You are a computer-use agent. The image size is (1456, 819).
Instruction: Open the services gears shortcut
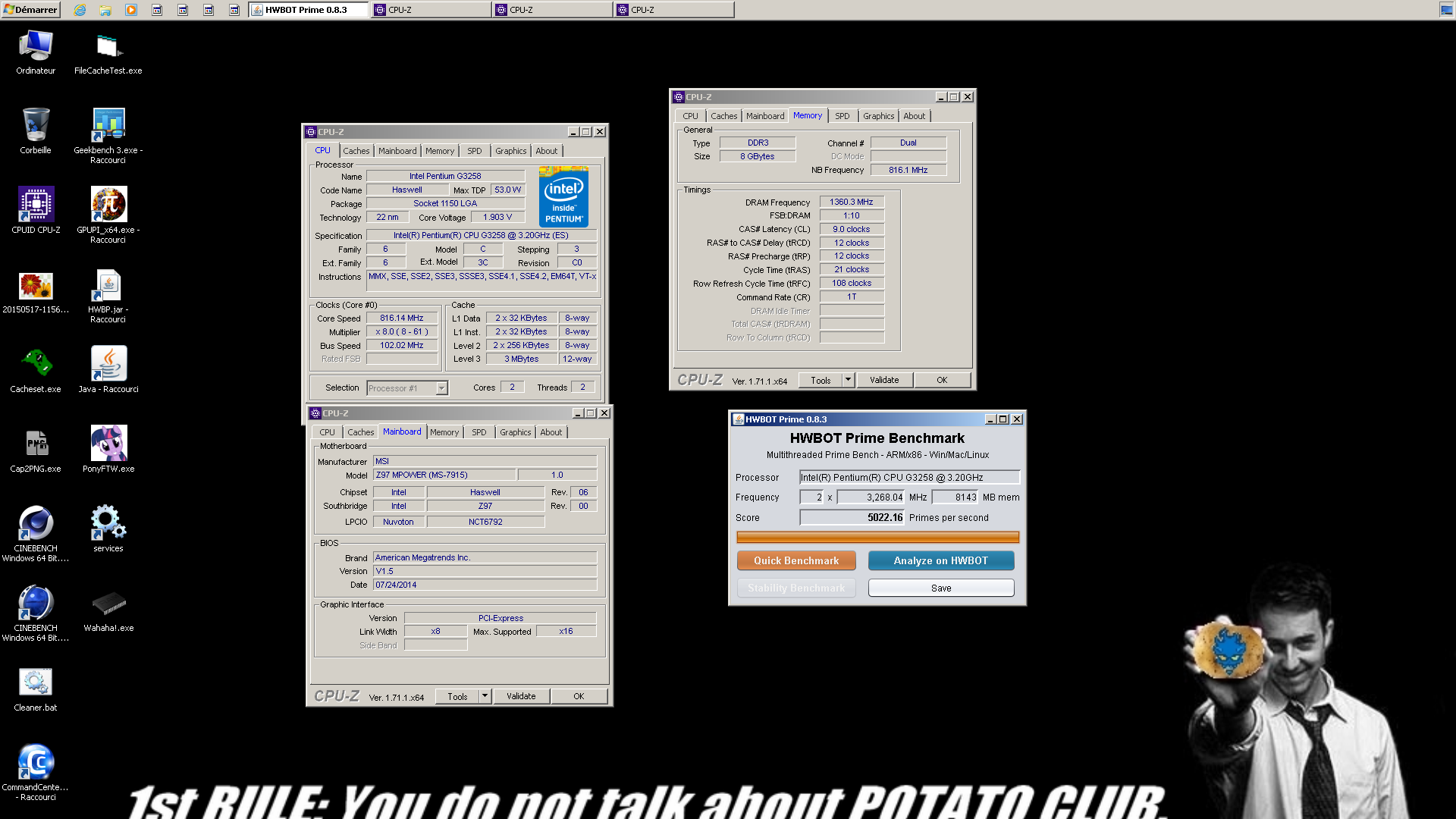[x=108, y=529]
